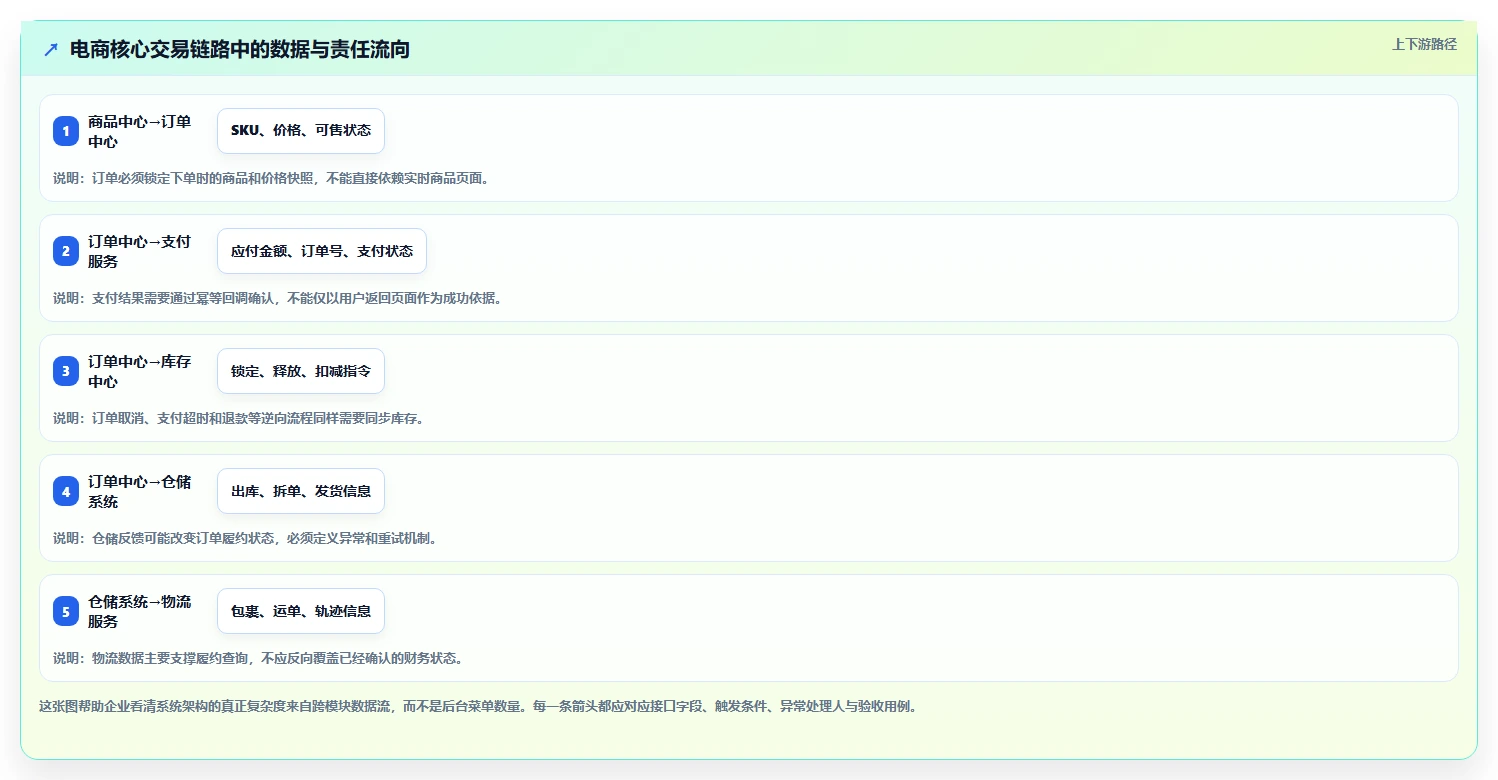Screen dimensions: 1498x780
Task: Click the note about warehouse feedback retry mechanism
Action: point(245,538)
